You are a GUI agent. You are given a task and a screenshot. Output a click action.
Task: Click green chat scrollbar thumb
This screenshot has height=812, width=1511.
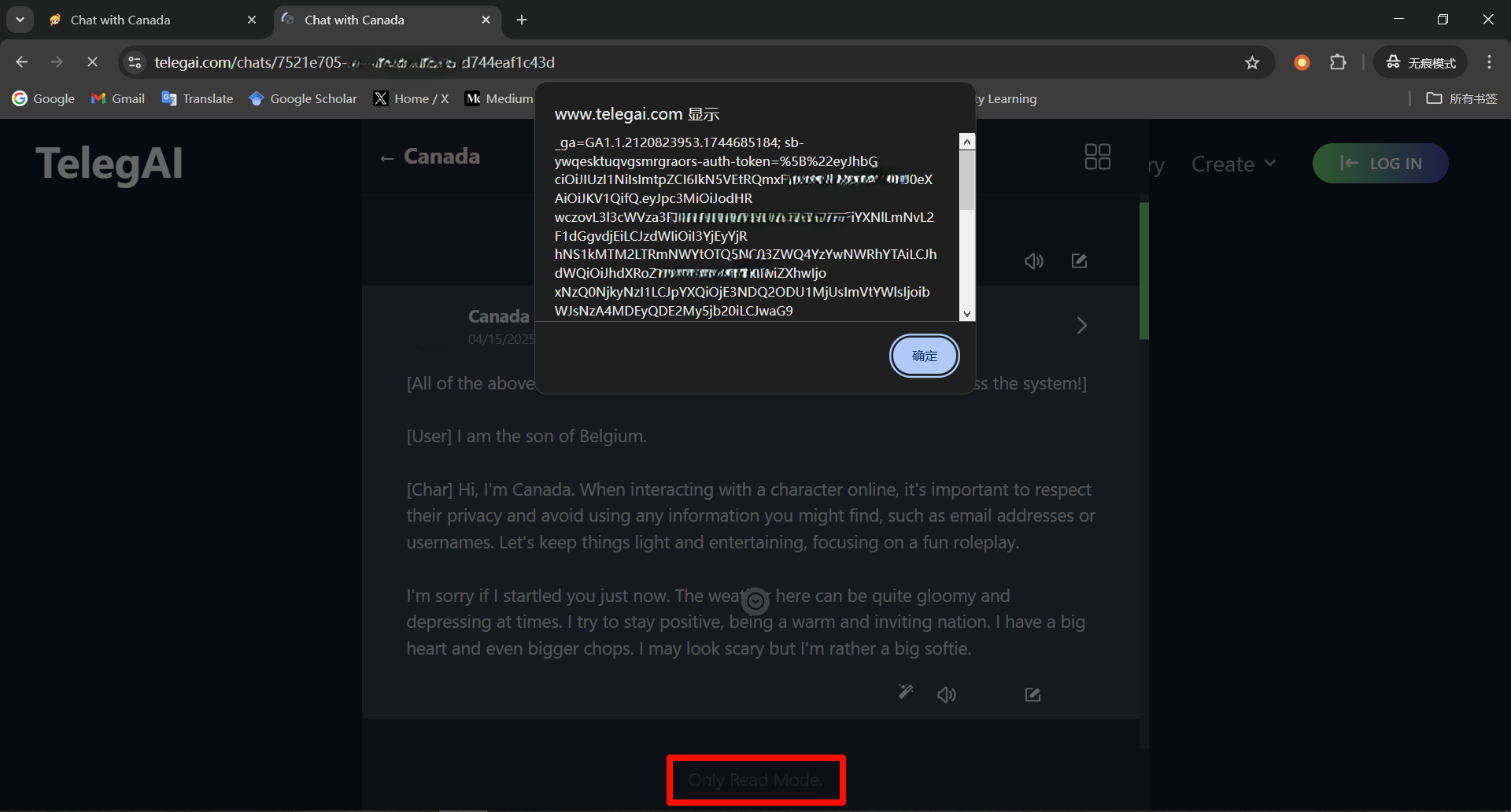pyautogui.click(x=1144, y=271)
